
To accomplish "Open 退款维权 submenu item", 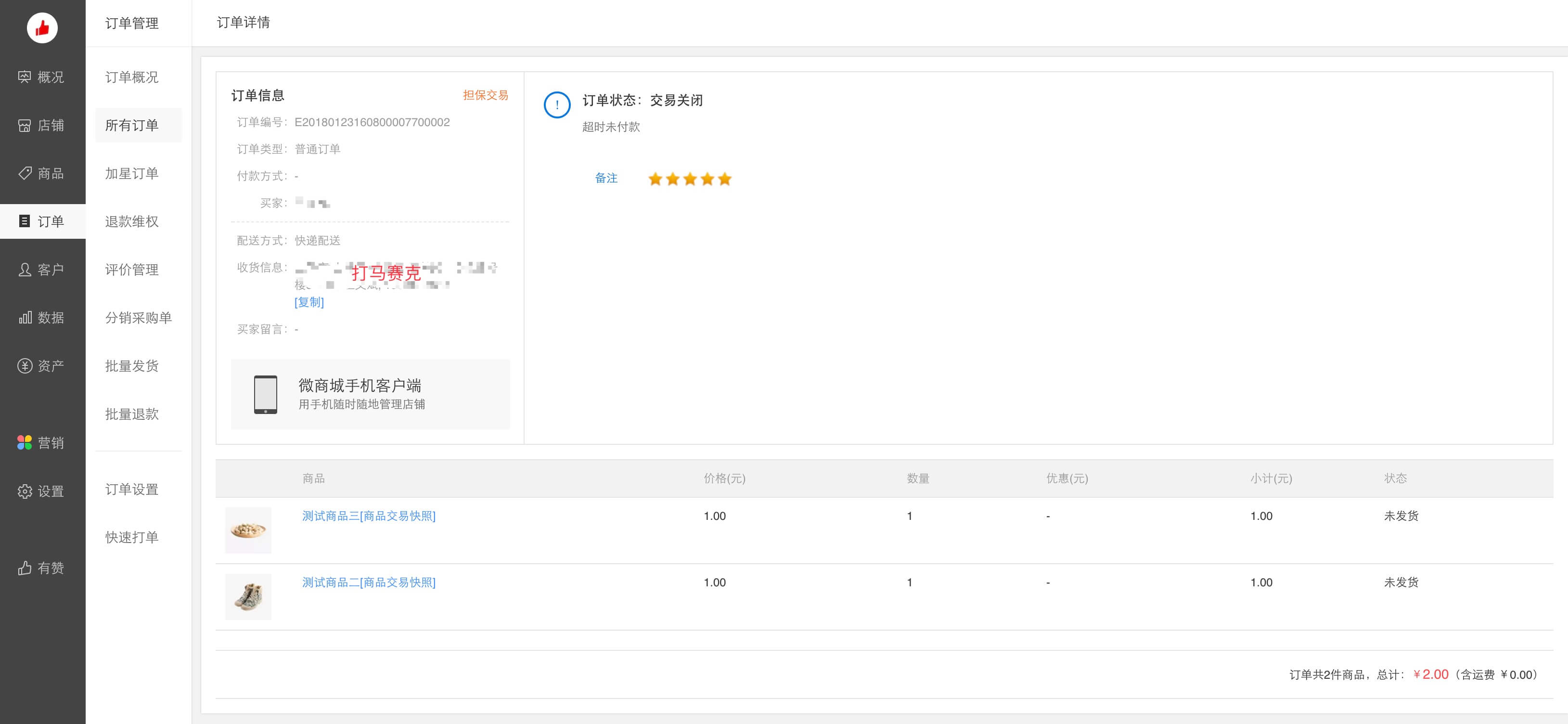I will click(131, 221).
